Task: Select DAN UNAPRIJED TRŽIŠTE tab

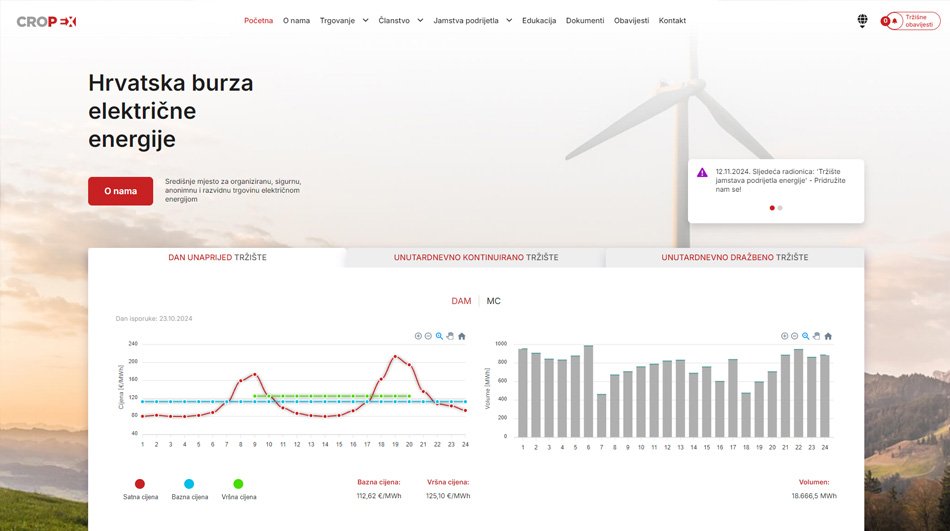Action: (218, 258)
